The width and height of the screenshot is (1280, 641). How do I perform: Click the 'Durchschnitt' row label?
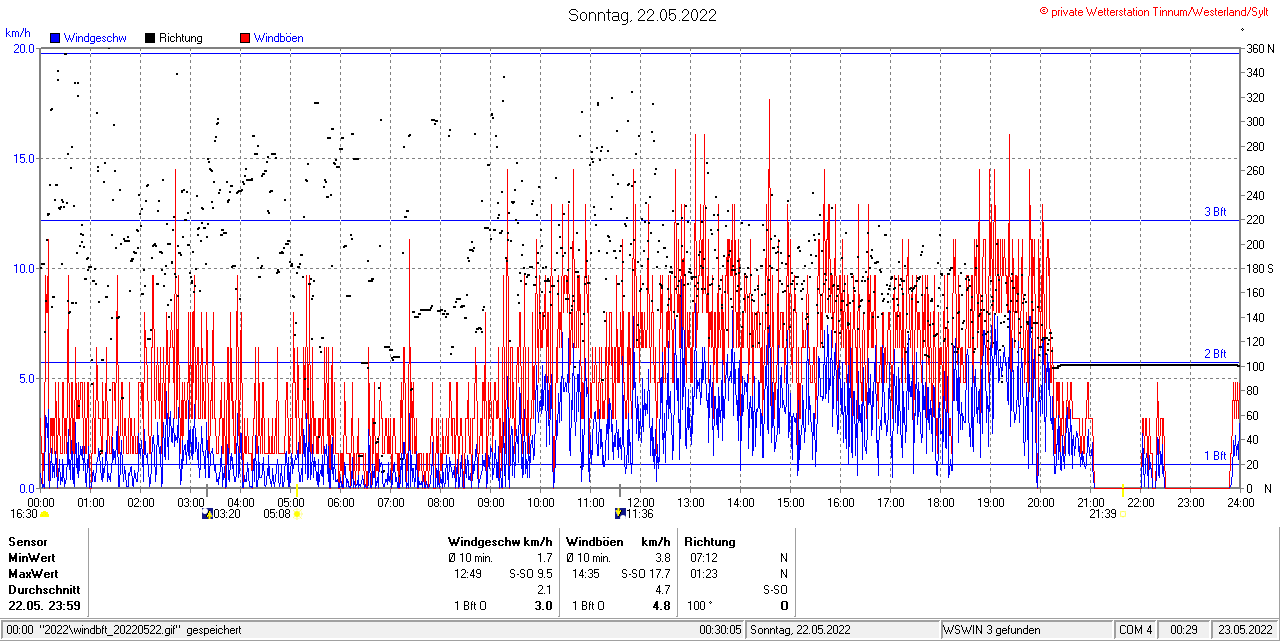click(x=44, y=590)
